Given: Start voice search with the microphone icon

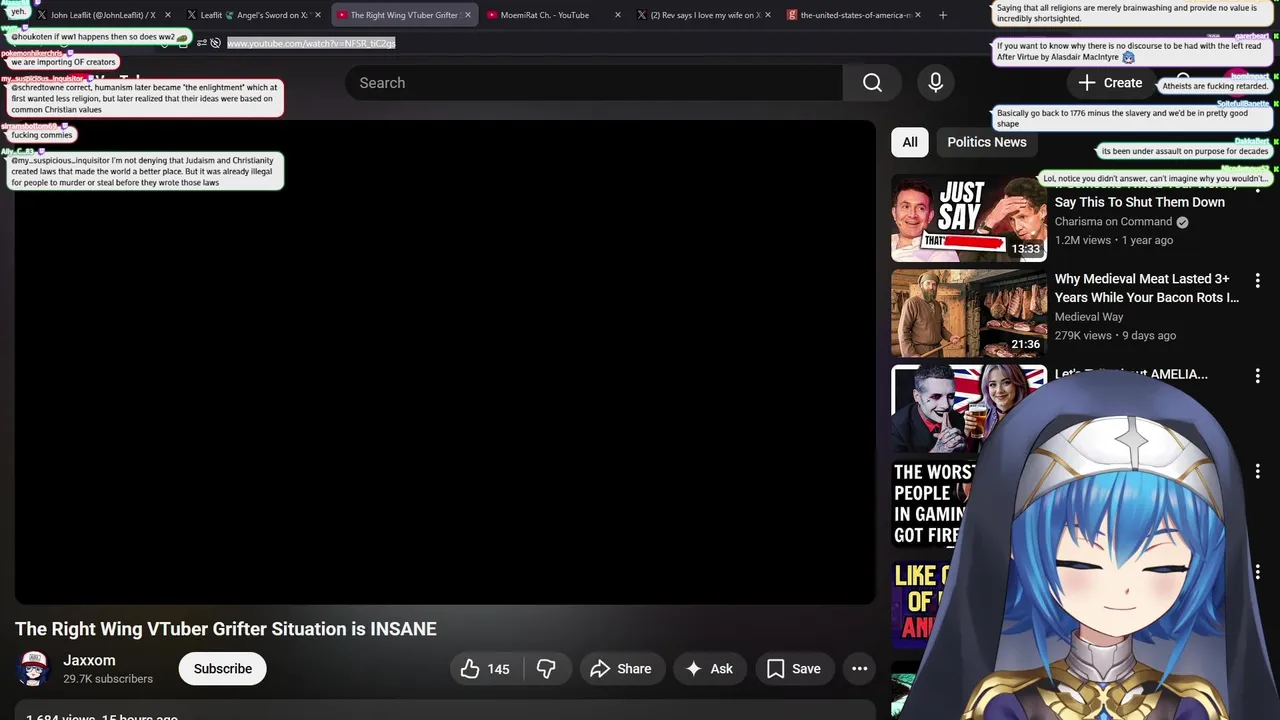Looking at the screenshot, I should coord(936,83).
